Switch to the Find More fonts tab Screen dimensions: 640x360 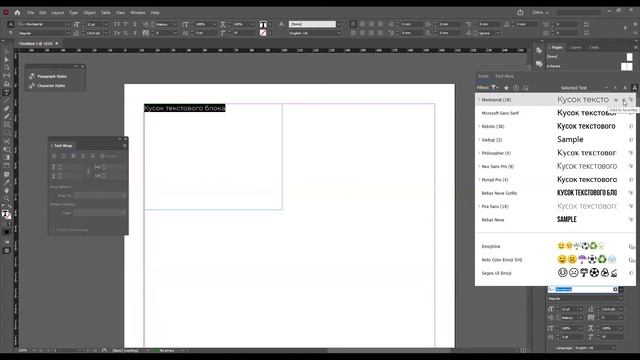[504, 76]
